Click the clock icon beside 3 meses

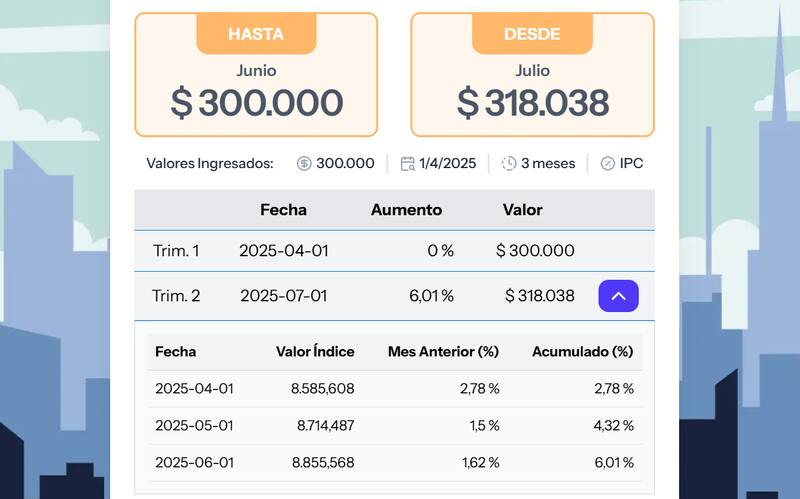click(x=509, y=163)
